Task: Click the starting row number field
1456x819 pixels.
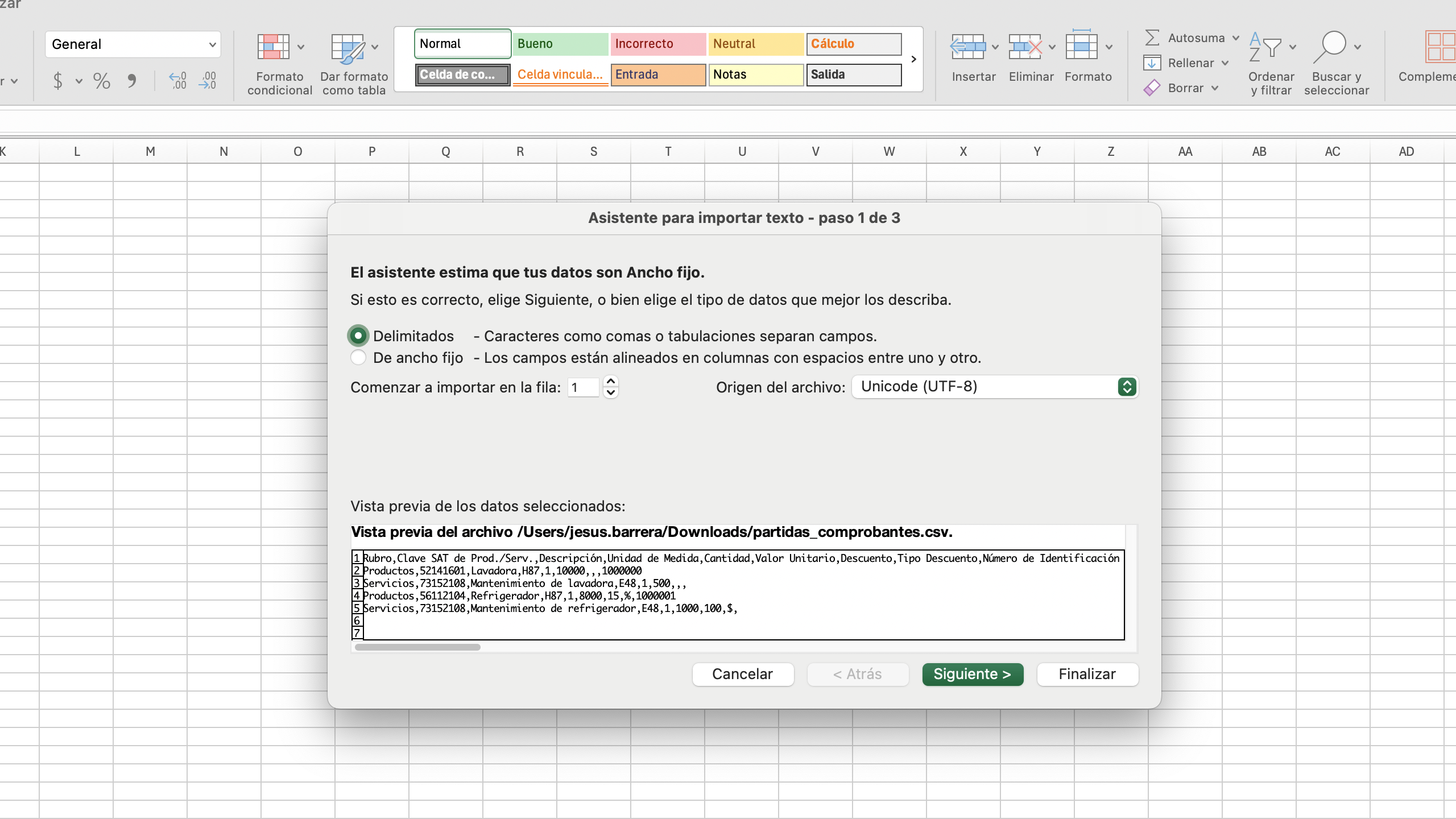Action: coord(583,387)
